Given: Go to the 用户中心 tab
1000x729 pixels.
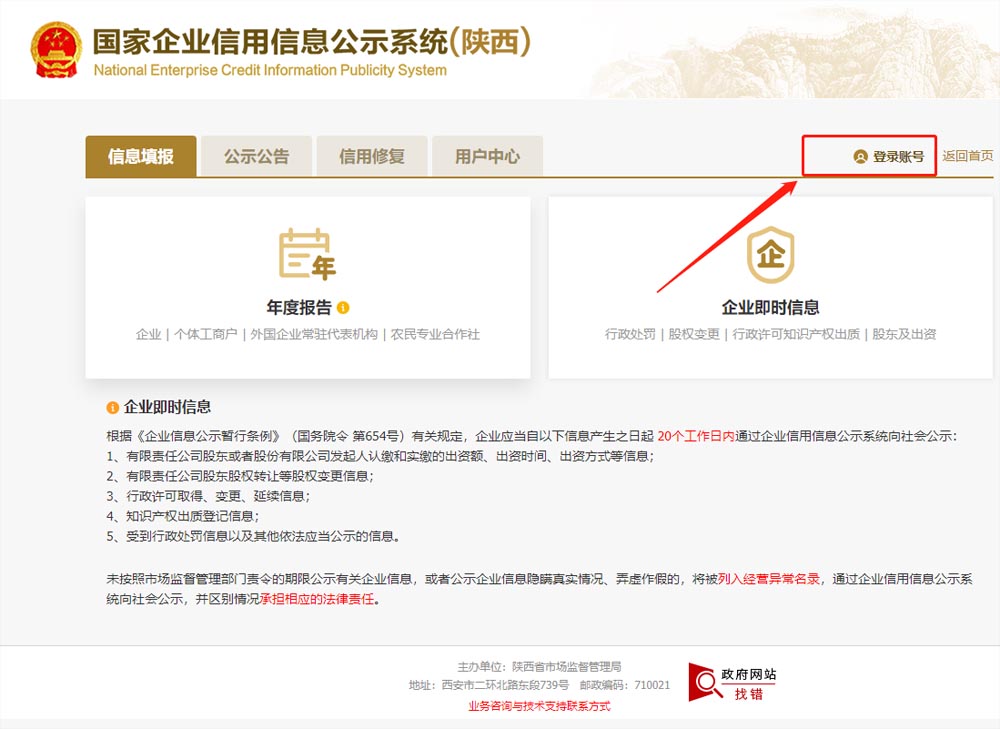Looking at the screenshot, I should pos(487,156).
